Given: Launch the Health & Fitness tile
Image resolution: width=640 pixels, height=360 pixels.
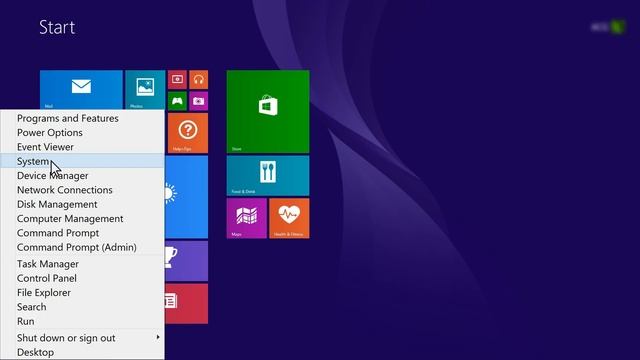Looking at the screenshot, I should [289, 218].
